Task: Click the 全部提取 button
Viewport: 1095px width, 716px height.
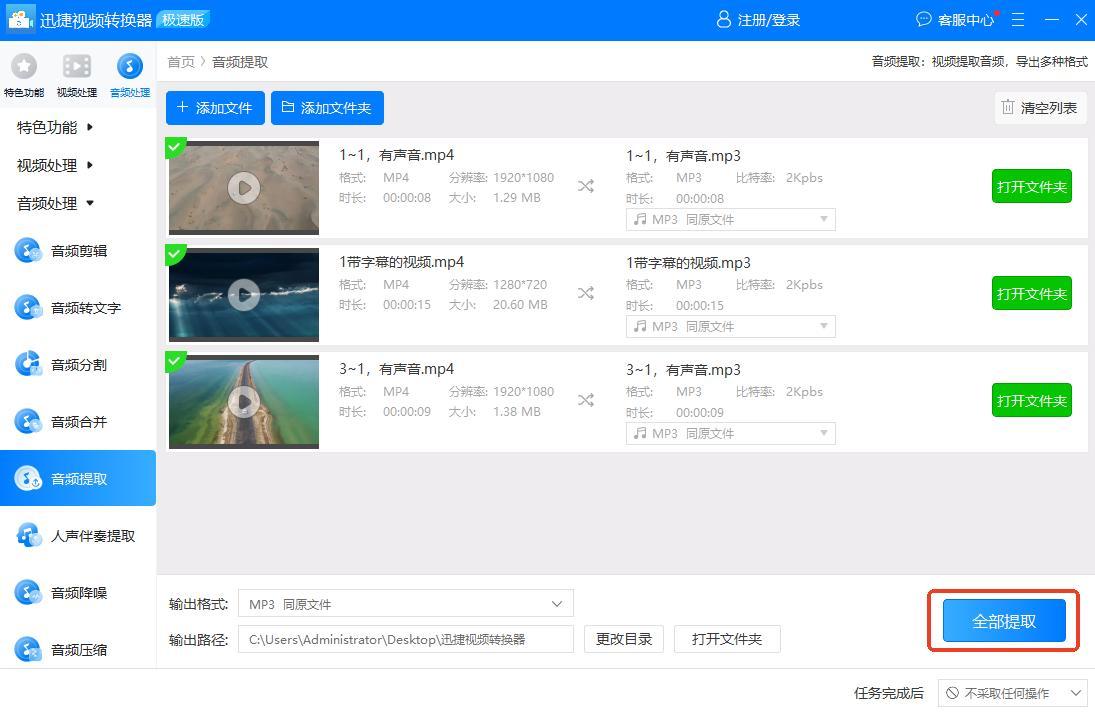Action: click(x=1004, y=621)
